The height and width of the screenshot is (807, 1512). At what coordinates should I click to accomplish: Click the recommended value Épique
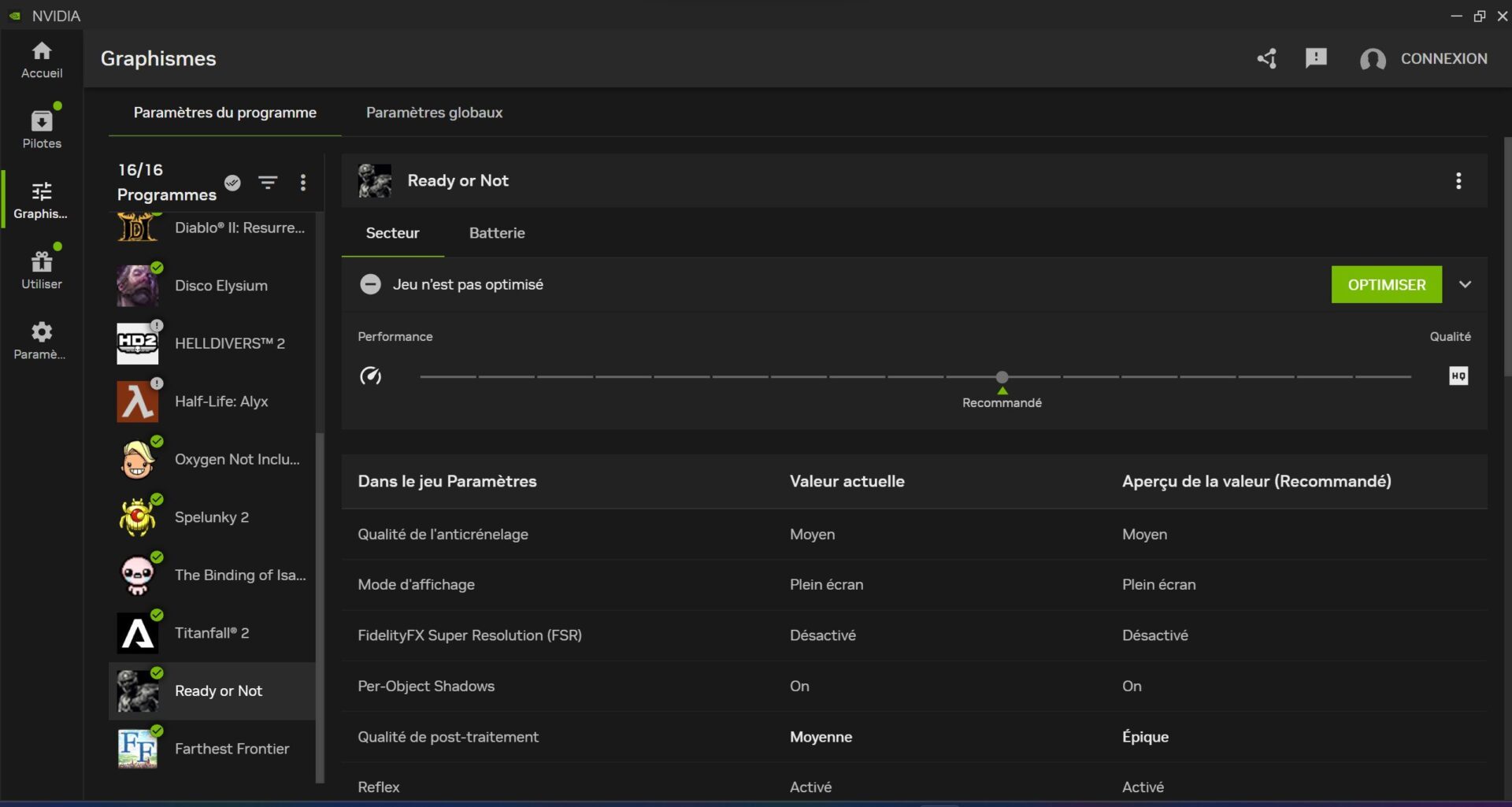[x=1145, y=737]
